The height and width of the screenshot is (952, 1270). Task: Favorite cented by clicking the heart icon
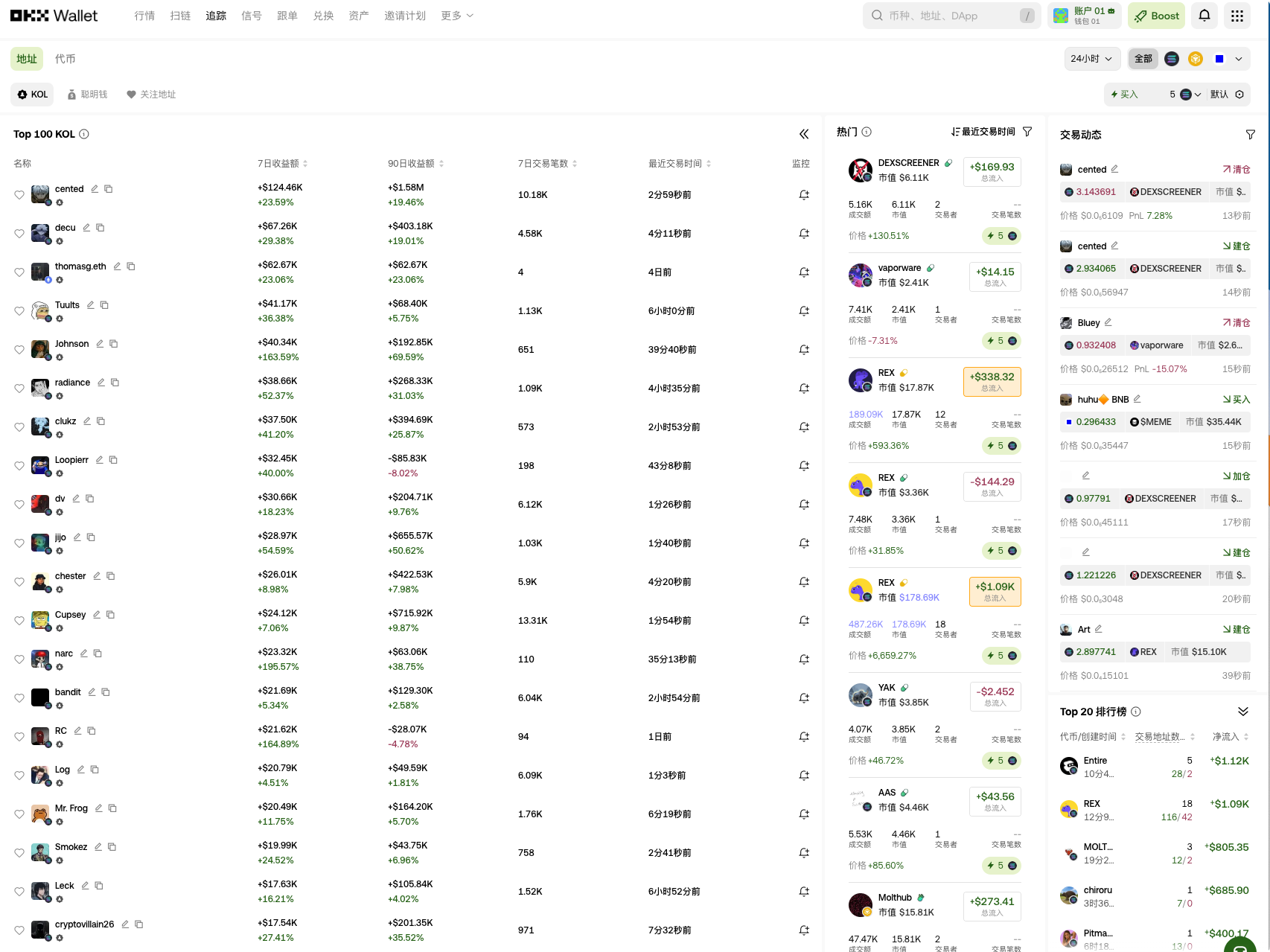pos(19,194)
